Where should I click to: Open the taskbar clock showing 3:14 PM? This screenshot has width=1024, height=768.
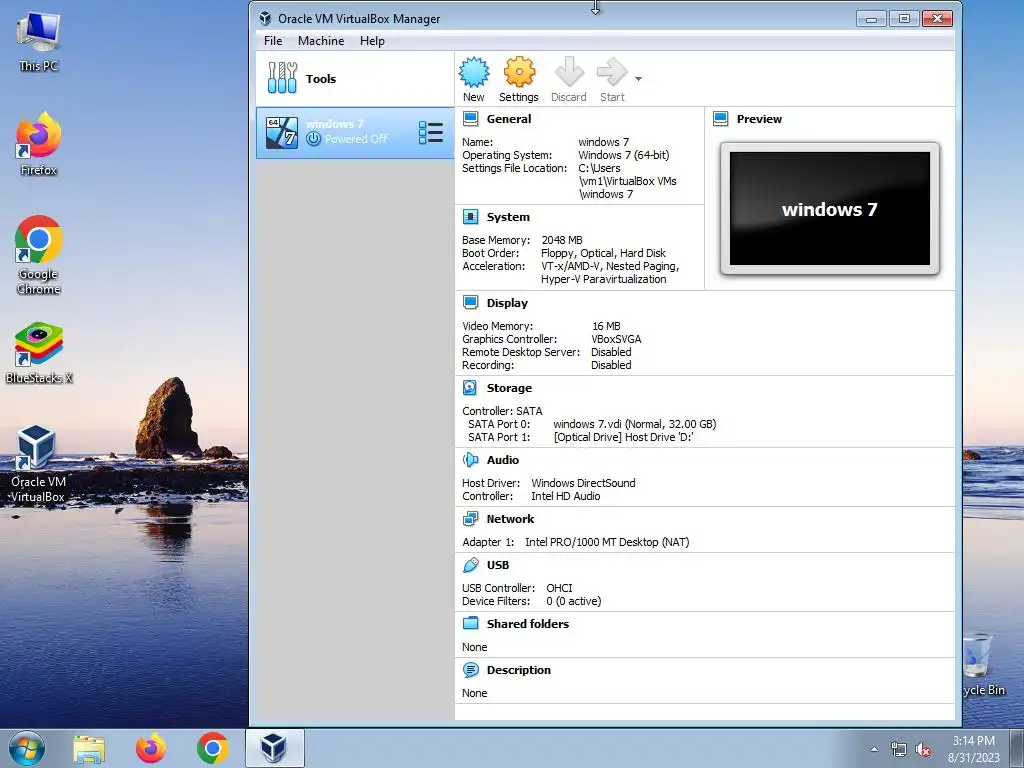click(974, 749)
